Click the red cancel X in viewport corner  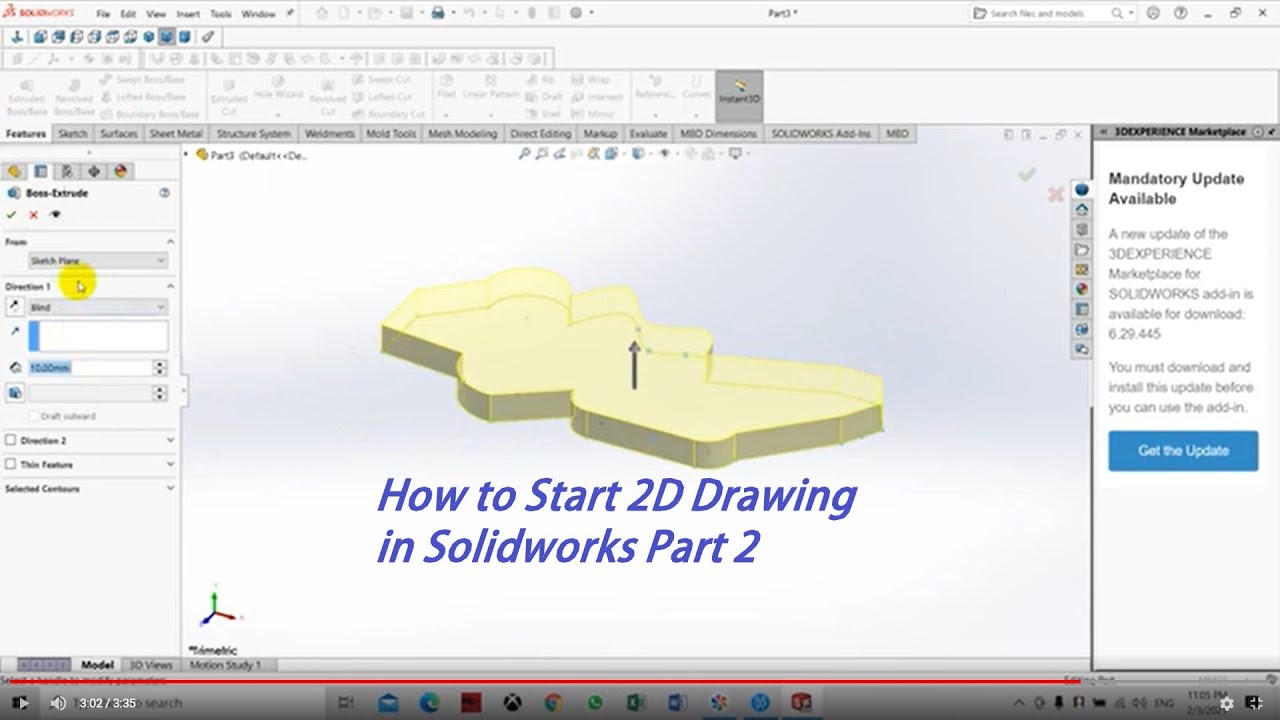[1055, 195]
